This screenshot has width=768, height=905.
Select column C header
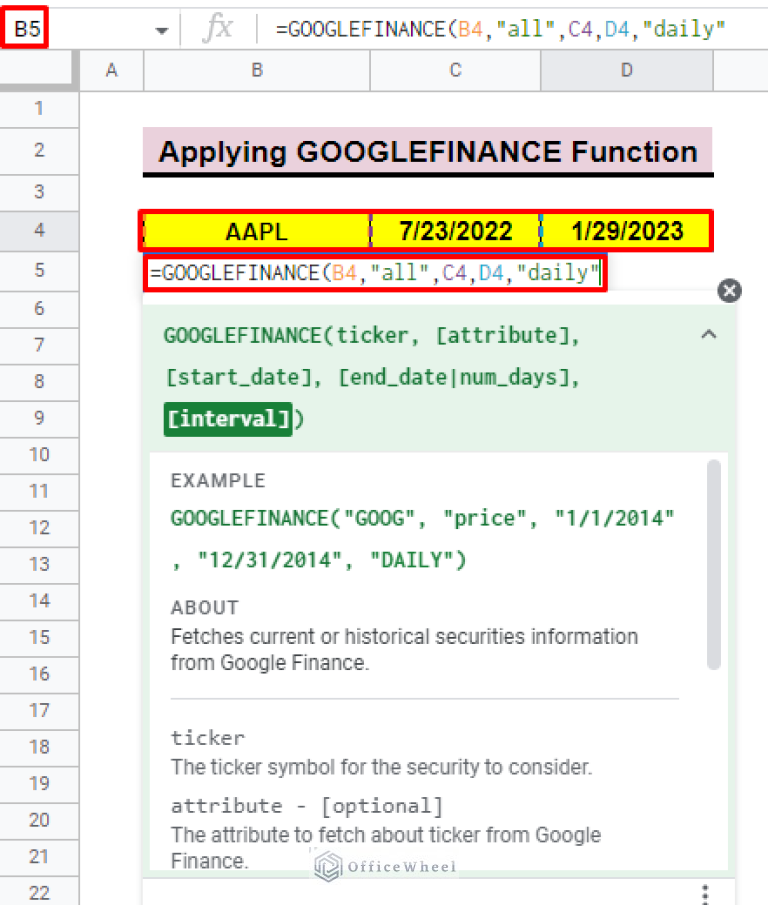455,70
